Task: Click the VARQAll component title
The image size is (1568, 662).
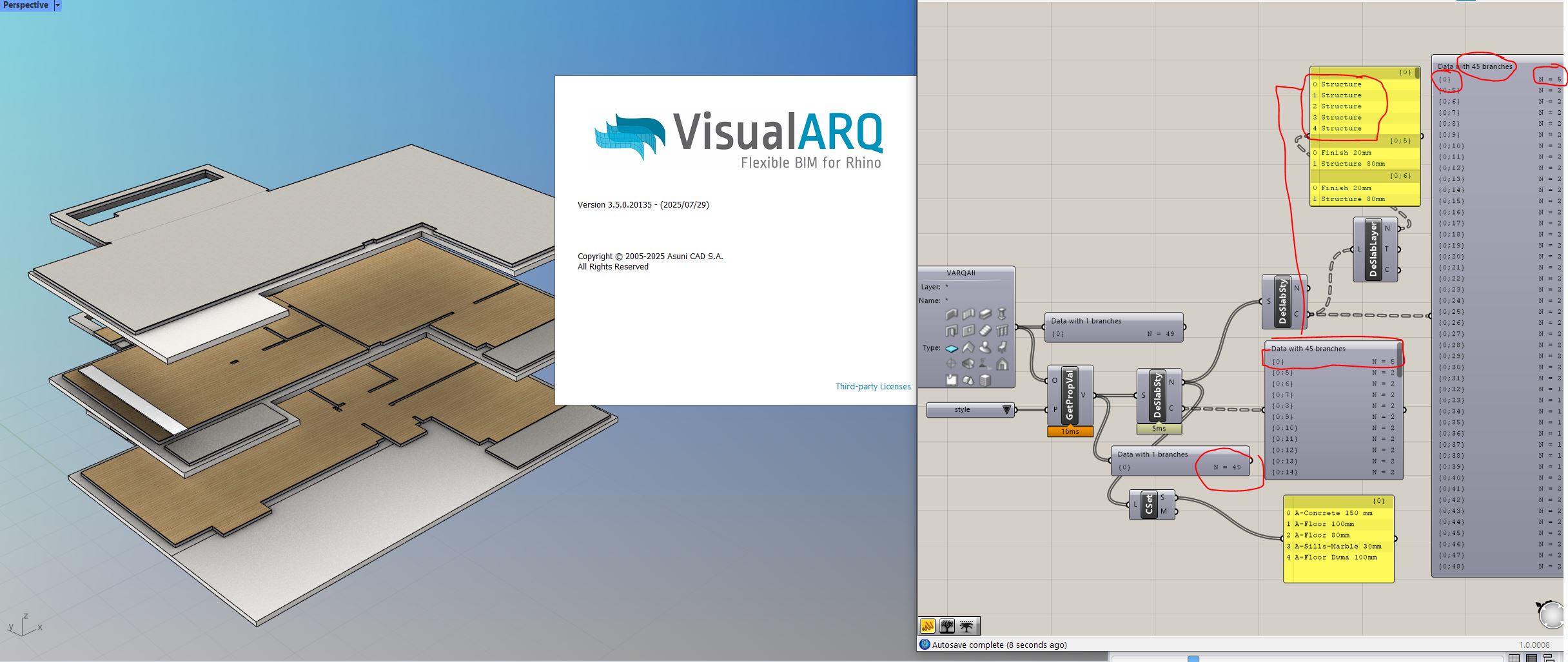Action: point(961,273)
